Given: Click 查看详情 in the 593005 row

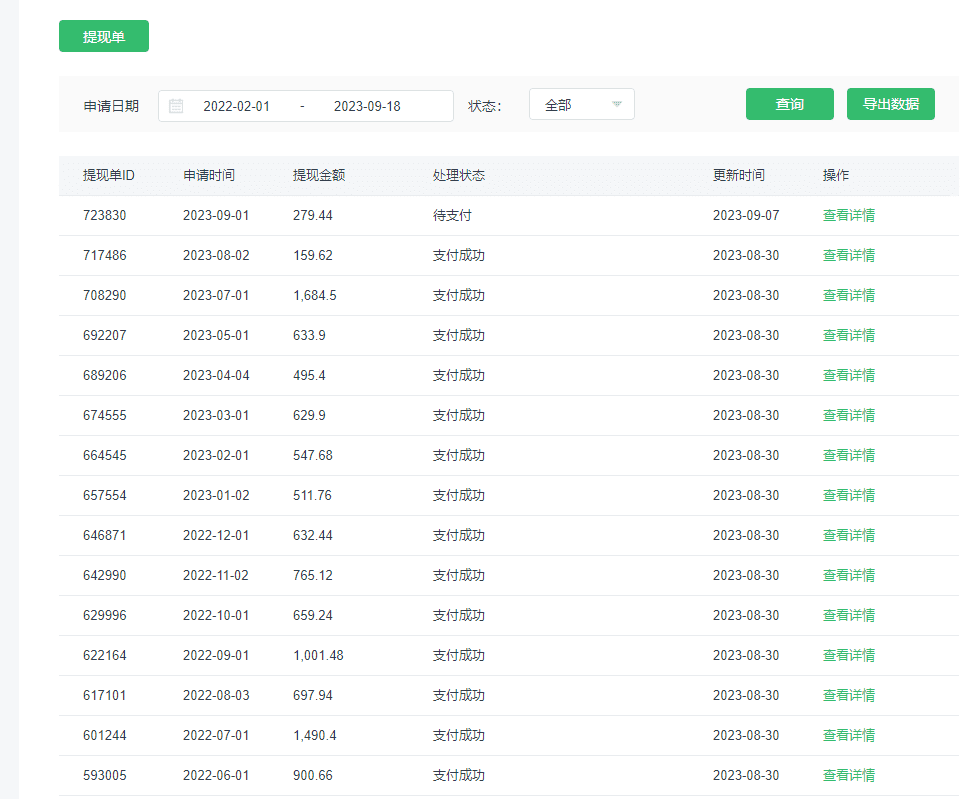Looking at the screenshot, I should (848, 775).
